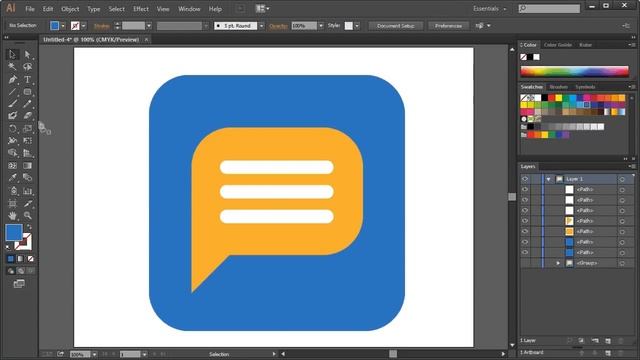Open the Effect menu

pyautogui.click(x=141, y=9)
